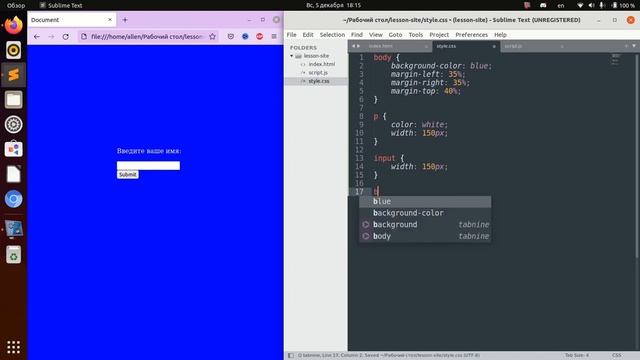Go back in Firefox
This screenshot has width=640, height=360.
point(37,37)
